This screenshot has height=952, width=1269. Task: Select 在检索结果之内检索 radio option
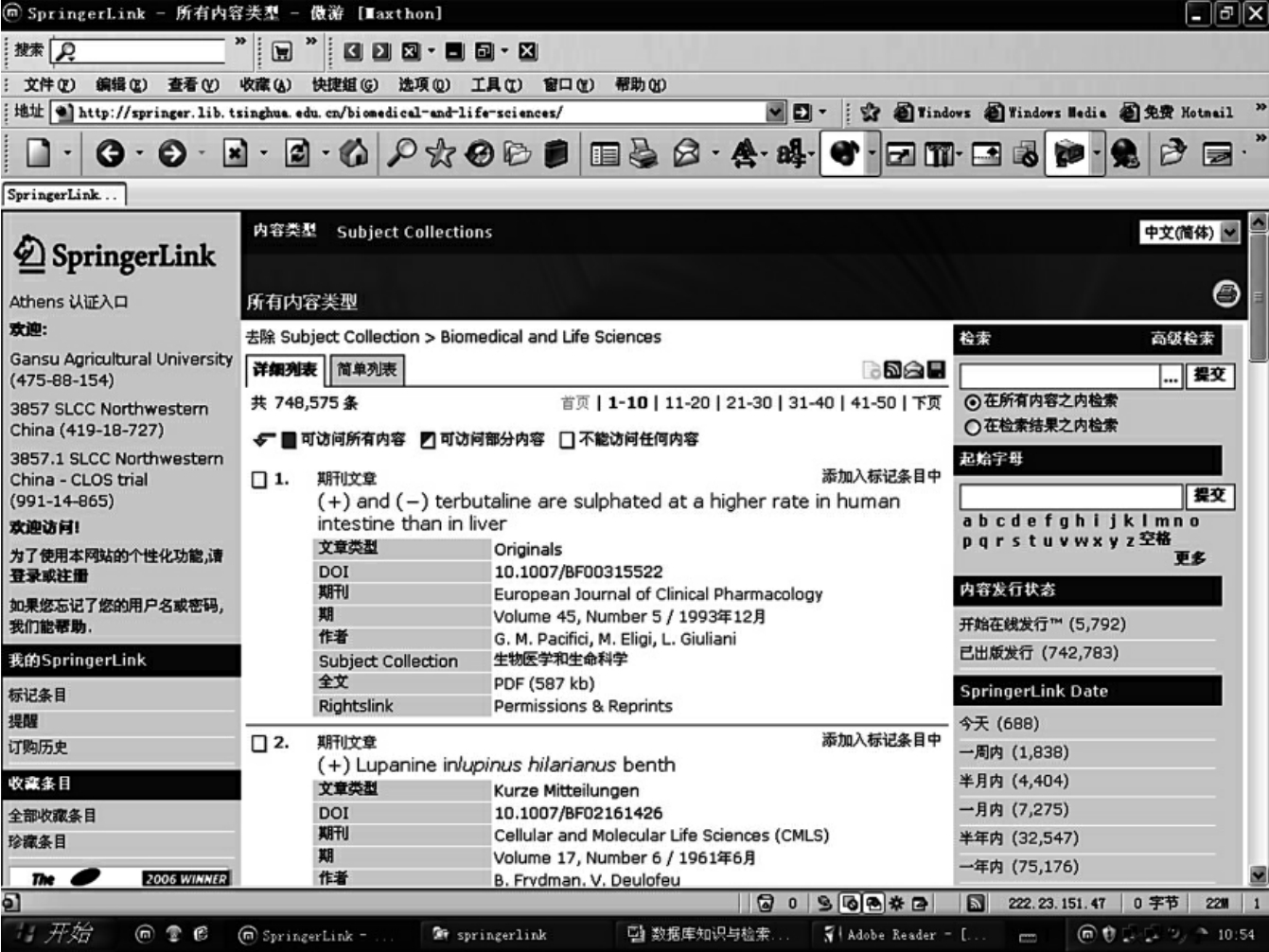972,427
